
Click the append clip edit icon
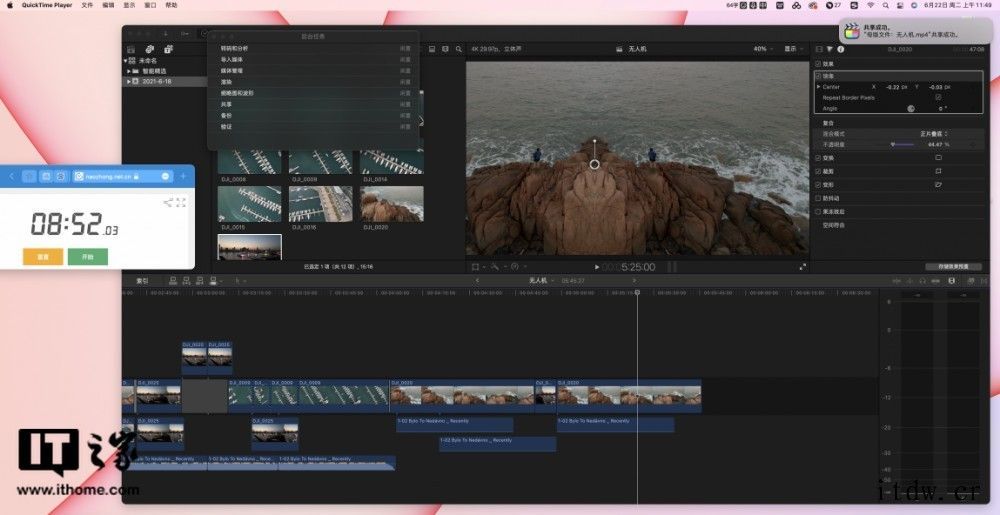coord(199,280)
